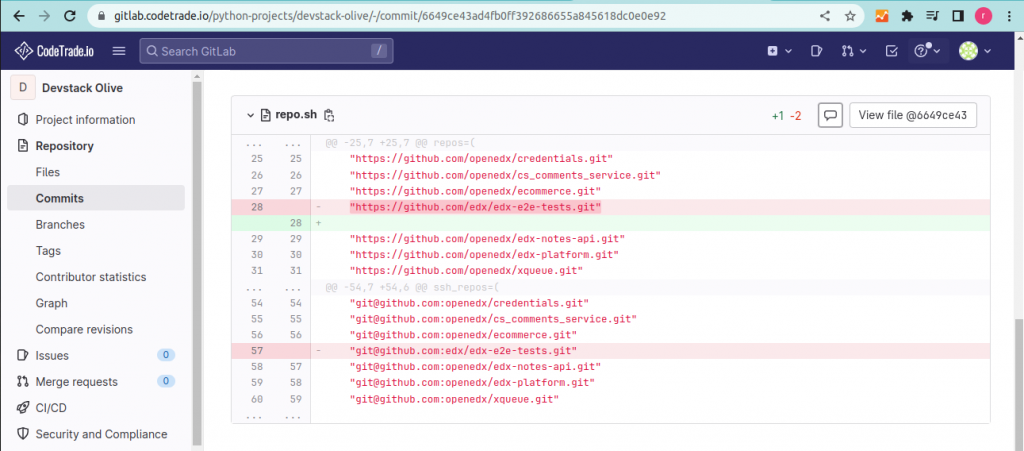Copy file path next to repo.sh
Viewport: 1024px width, 451px height.
(329, 116)
